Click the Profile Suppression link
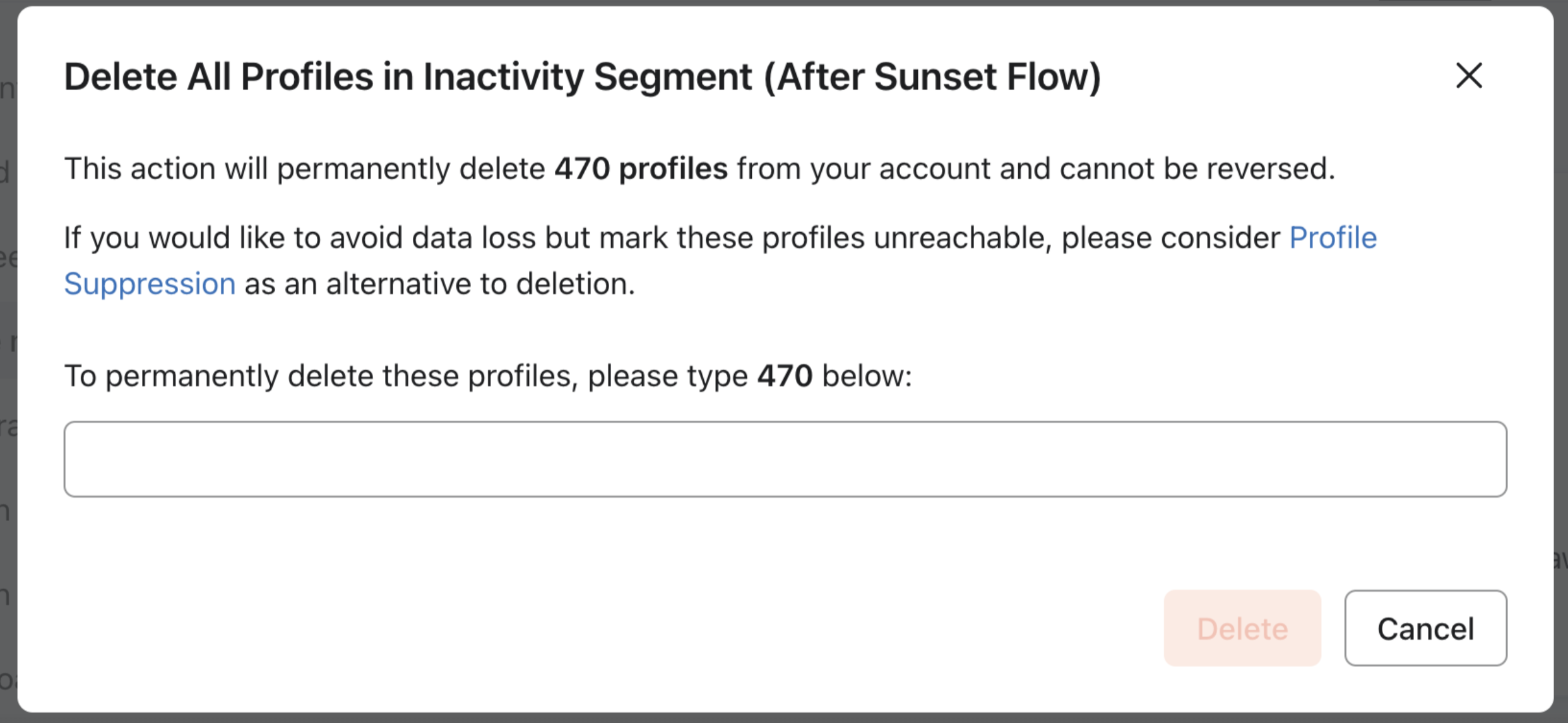 1332,238
